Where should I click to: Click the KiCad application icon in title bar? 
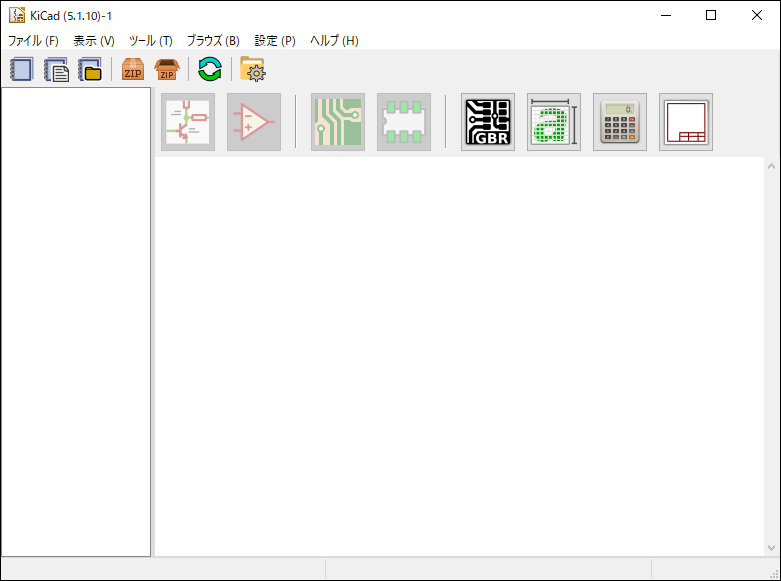[17, 15]
